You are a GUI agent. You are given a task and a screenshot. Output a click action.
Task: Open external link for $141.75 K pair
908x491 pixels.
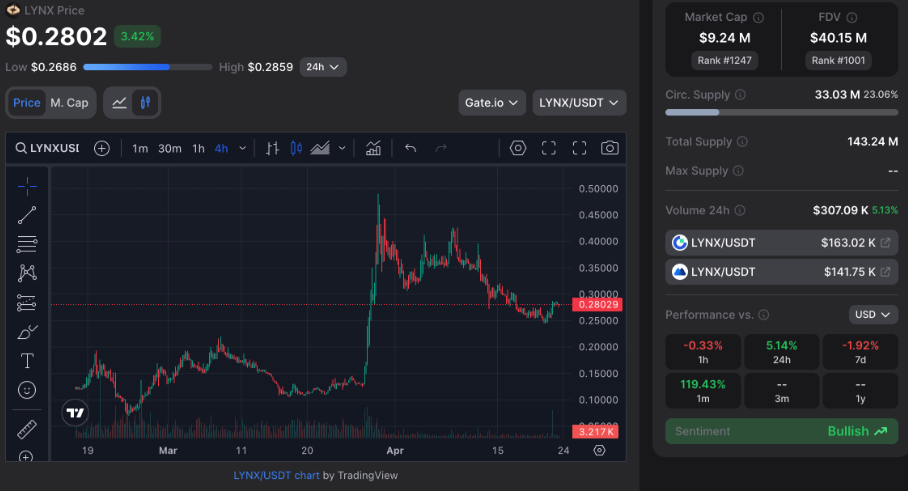(x=885, y=272)
